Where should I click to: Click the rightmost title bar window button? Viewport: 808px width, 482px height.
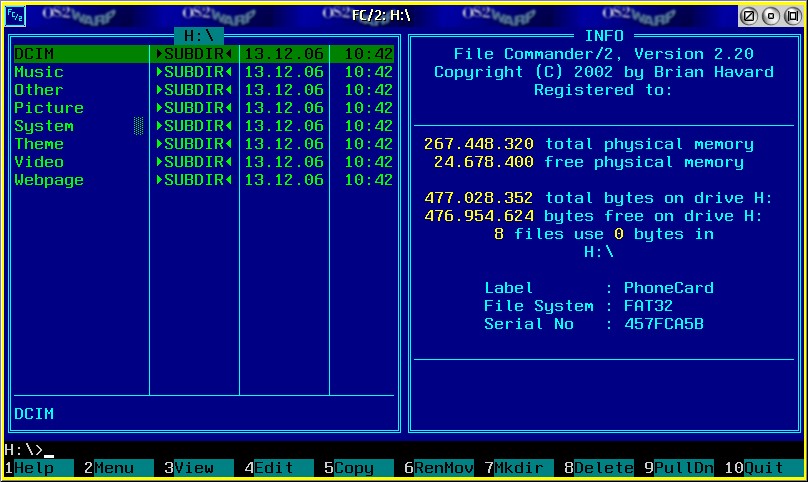pyautogui.click(x=793, y=16)
